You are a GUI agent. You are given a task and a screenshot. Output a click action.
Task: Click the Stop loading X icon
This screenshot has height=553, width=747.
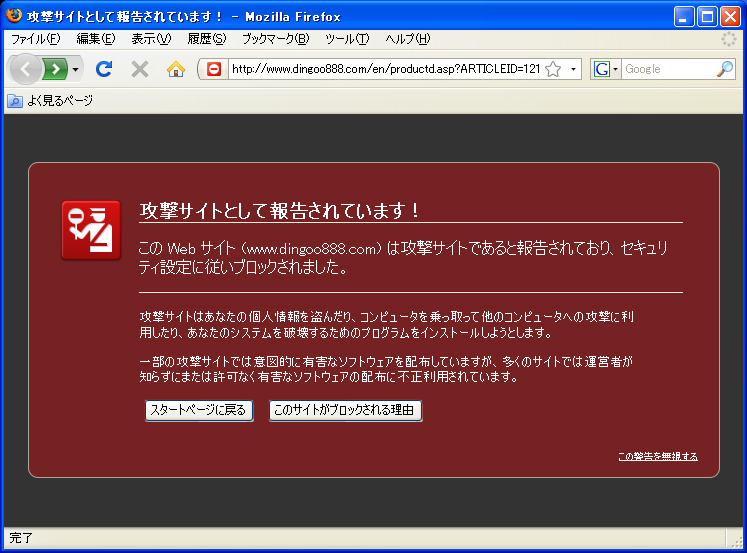(140, 70)
